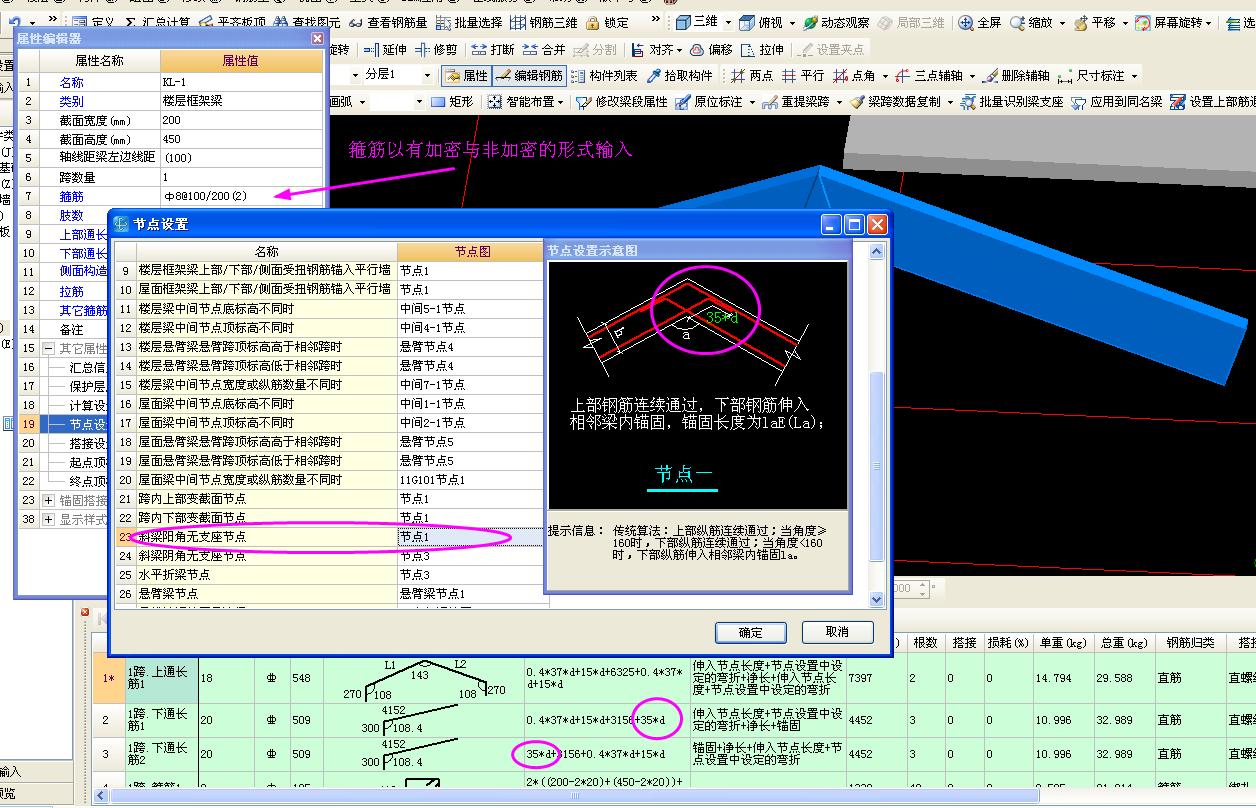
Task: Select row 24 斜梁阴角无支座节点
Action: 330,556
